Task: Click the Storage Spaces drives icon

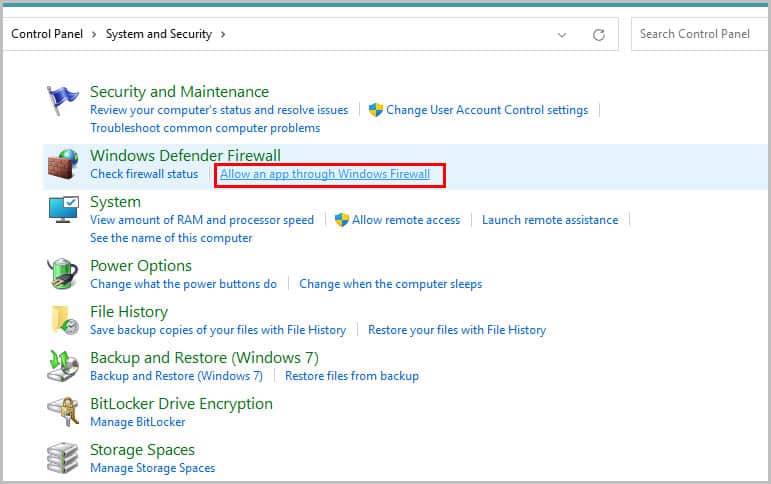Action: [62, 457]
